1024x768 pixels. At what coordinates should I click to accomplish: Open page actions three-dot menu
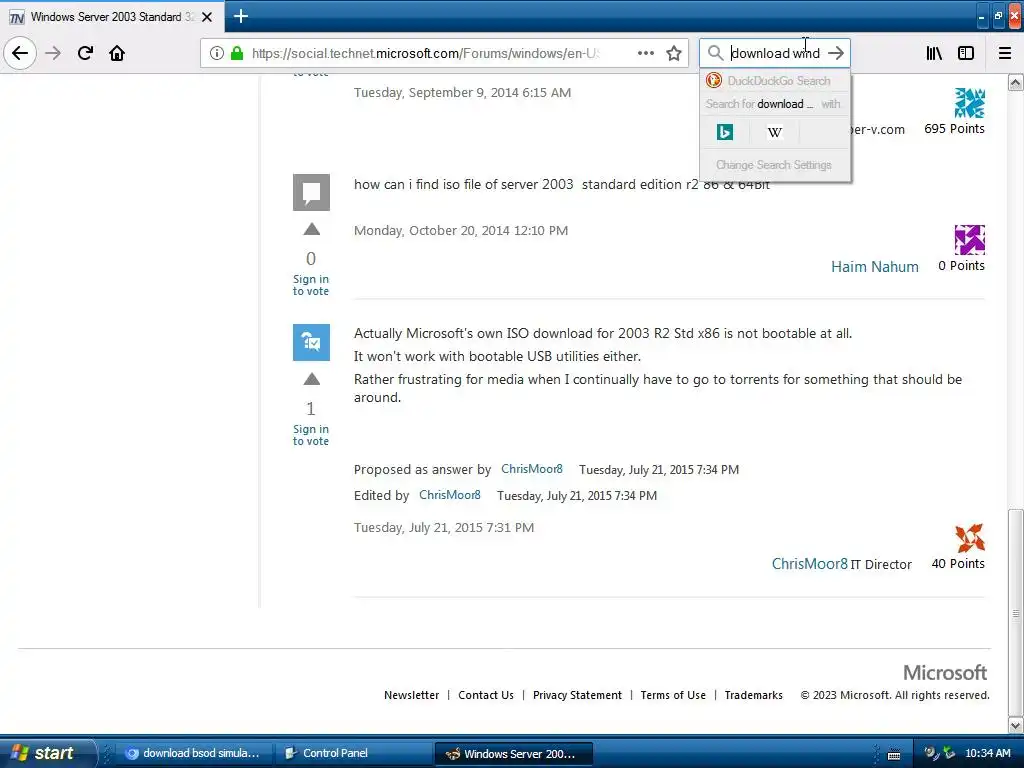click(x=646, y=53)
